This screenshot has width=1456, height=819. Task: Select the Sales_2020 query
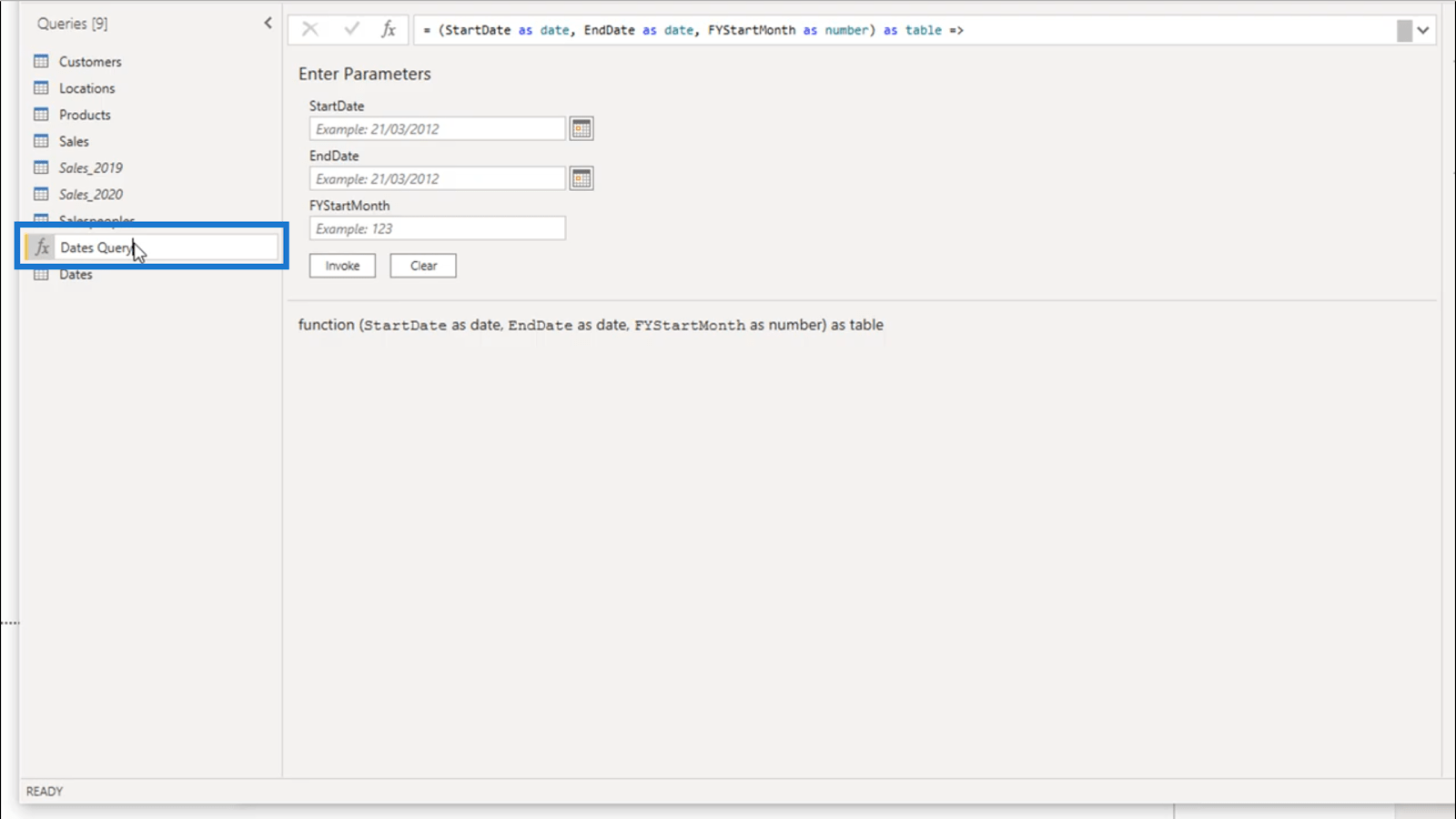(x=90, y=194)
